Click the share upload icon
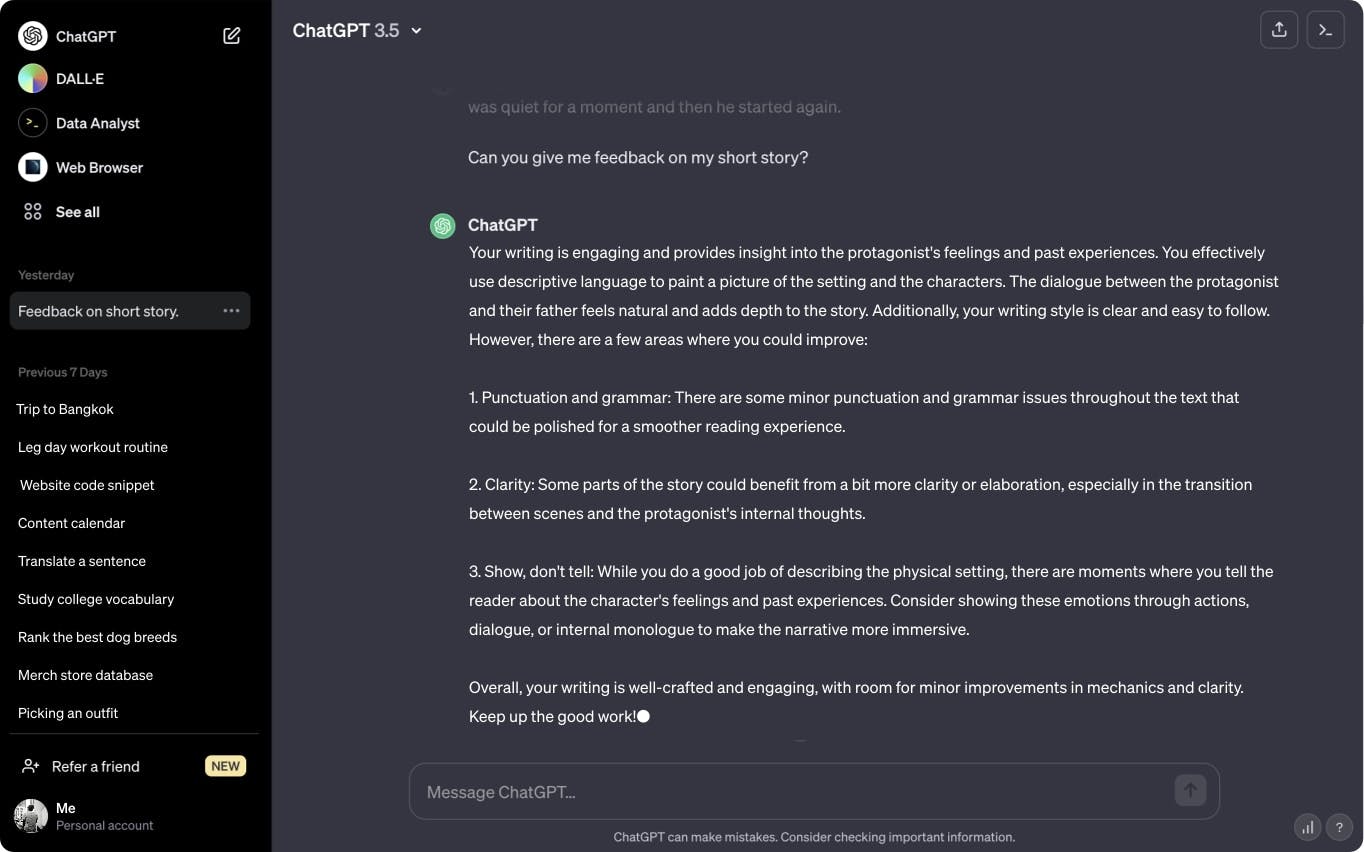Screen dimensions: 1364x852 [x=1279, y=30]
